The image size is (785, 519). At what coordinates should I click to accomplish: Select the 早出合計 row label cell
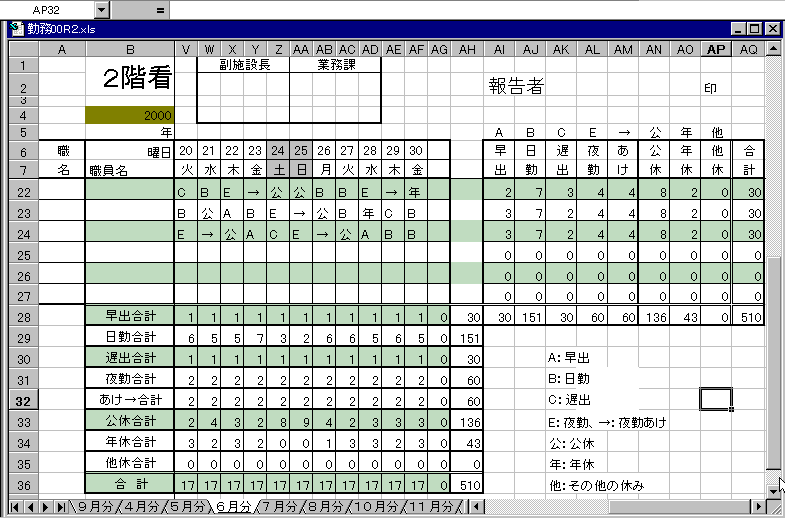[130, 316]
